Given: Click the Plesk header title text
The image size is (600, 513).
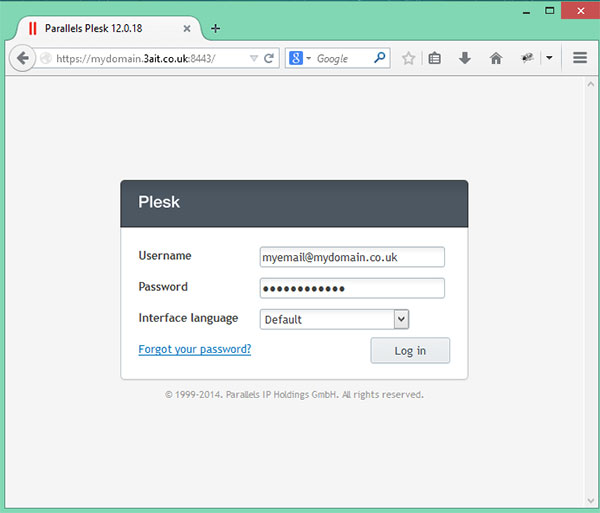Looking at the screenshot, I should 159,202.
